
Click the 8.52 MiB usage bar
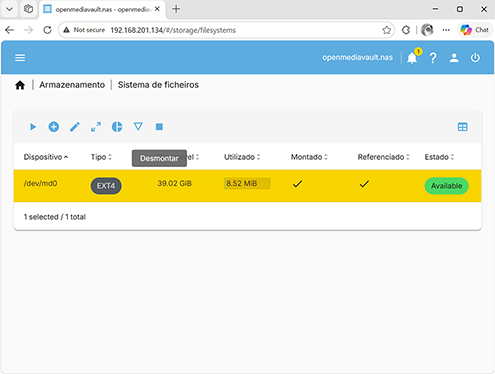[247, 184]
